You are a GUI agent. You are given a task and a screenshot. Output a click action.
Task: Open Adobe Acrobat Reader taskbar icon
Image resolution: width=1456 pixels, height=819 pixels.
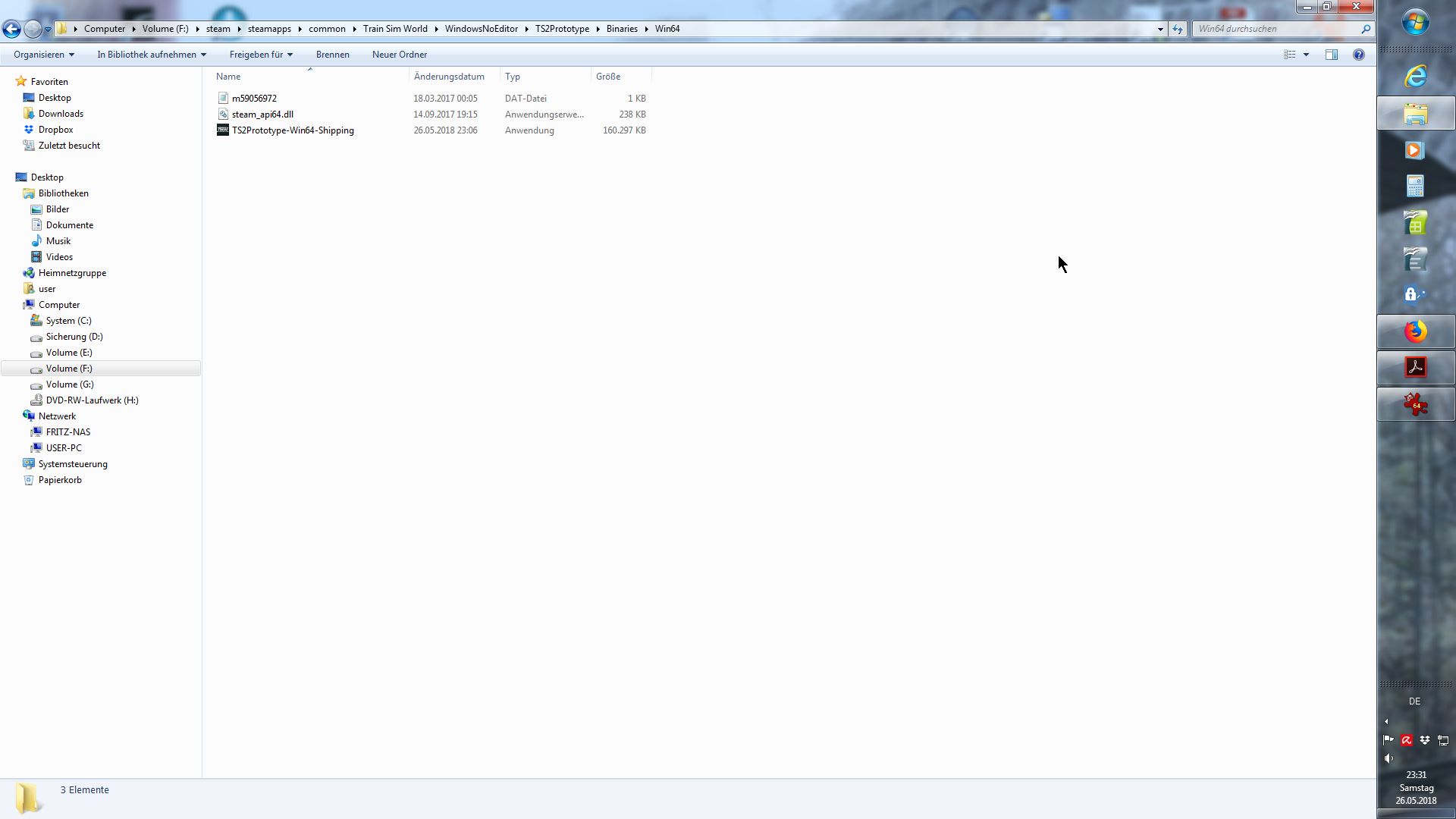[1415, 368]
